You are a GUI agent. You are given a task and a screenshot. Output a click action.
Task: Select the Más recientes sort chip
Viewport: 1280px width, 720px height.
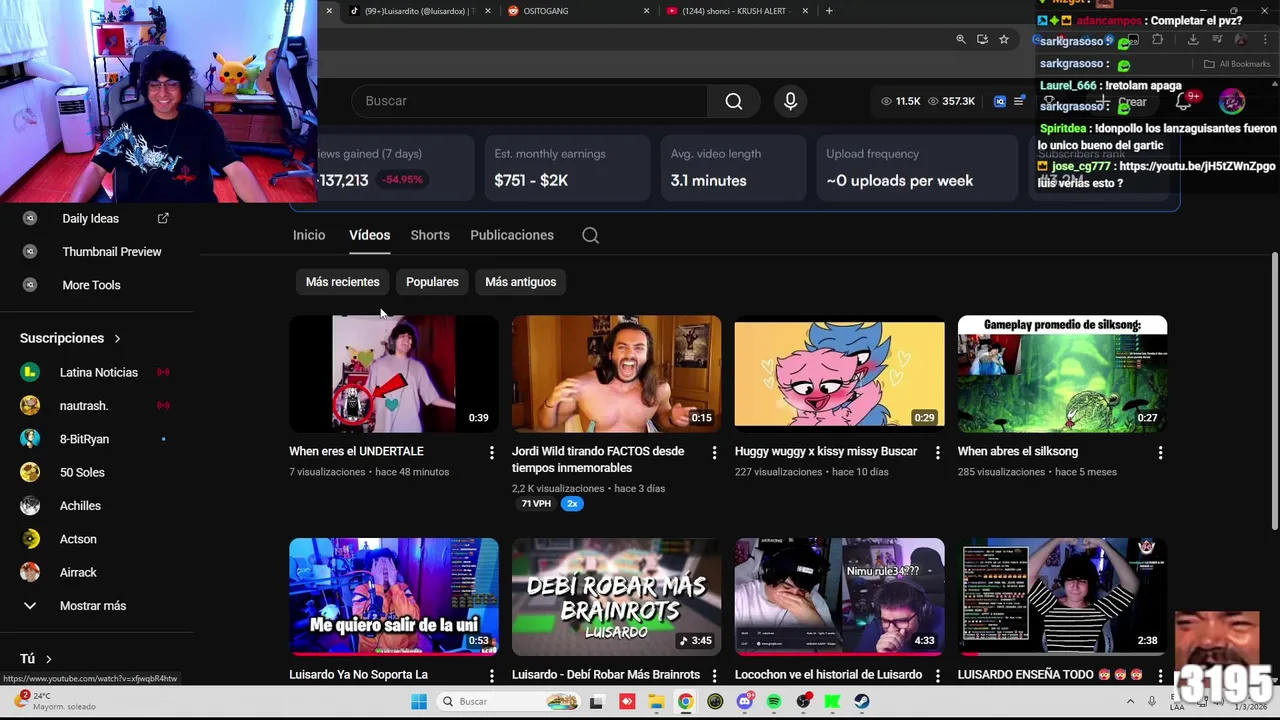(x=342, y=282)
